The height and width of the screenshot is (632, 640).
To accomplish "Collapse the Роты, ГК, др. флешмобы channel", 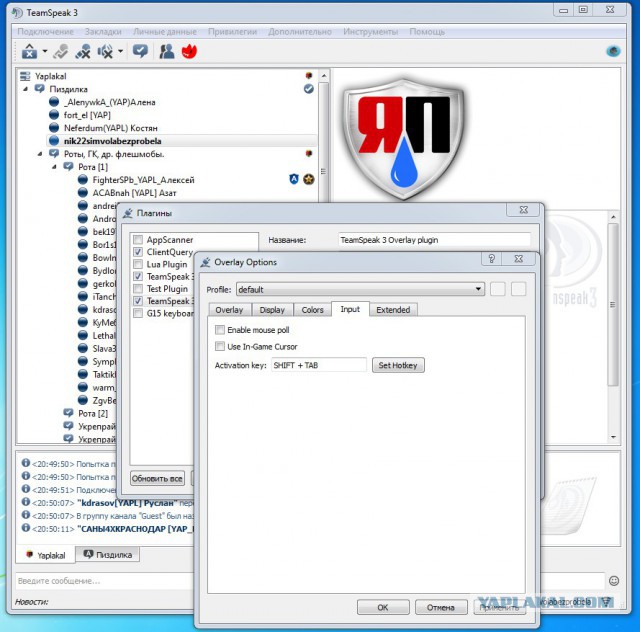I will click(x=40, y=154).
